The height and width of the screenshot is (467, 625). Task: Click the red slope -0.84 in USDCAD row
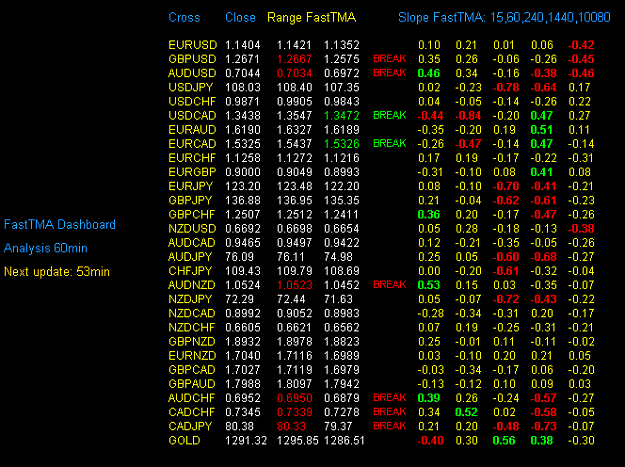(468, 116)
